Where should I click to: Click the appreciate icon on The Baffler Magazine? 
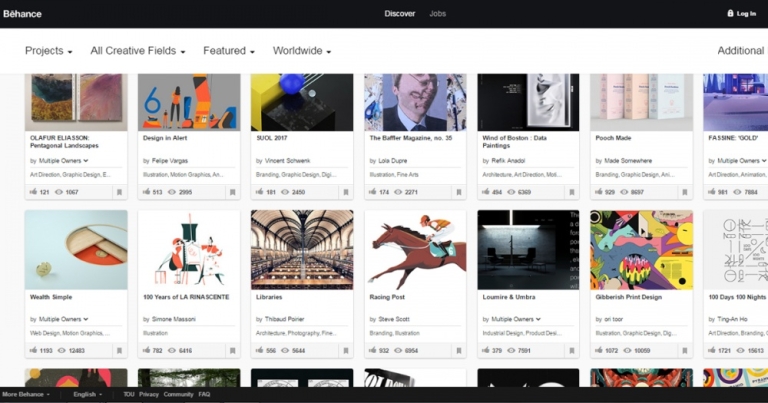click(372, 191)
